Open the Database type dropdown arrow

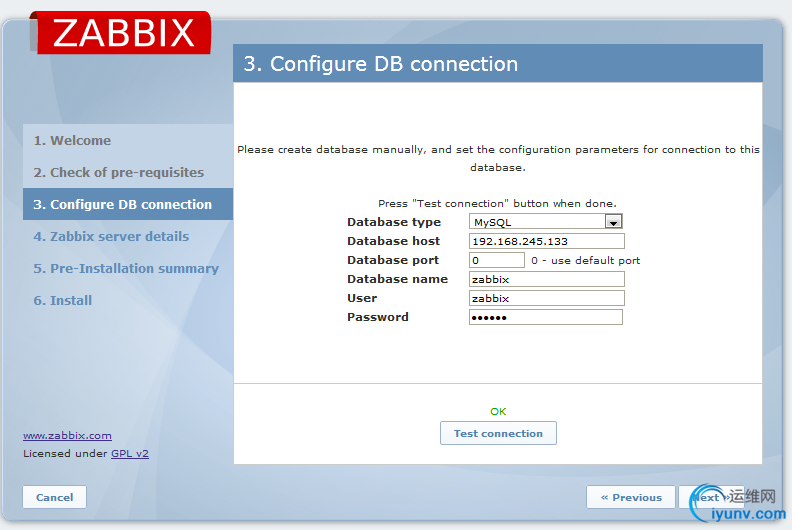coord(613,222)
